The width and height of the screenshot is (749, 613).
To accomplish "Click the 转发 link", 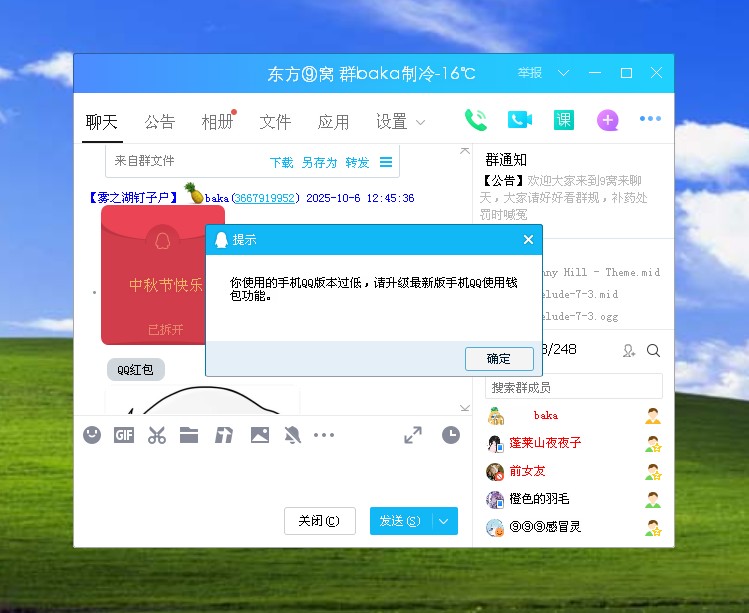I will (357, 162).
